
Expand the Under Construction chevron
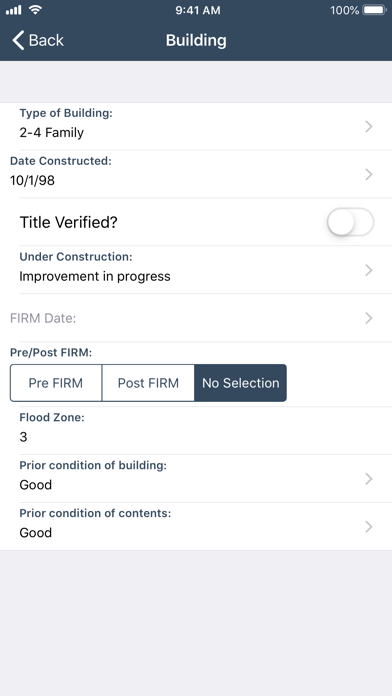368,270
